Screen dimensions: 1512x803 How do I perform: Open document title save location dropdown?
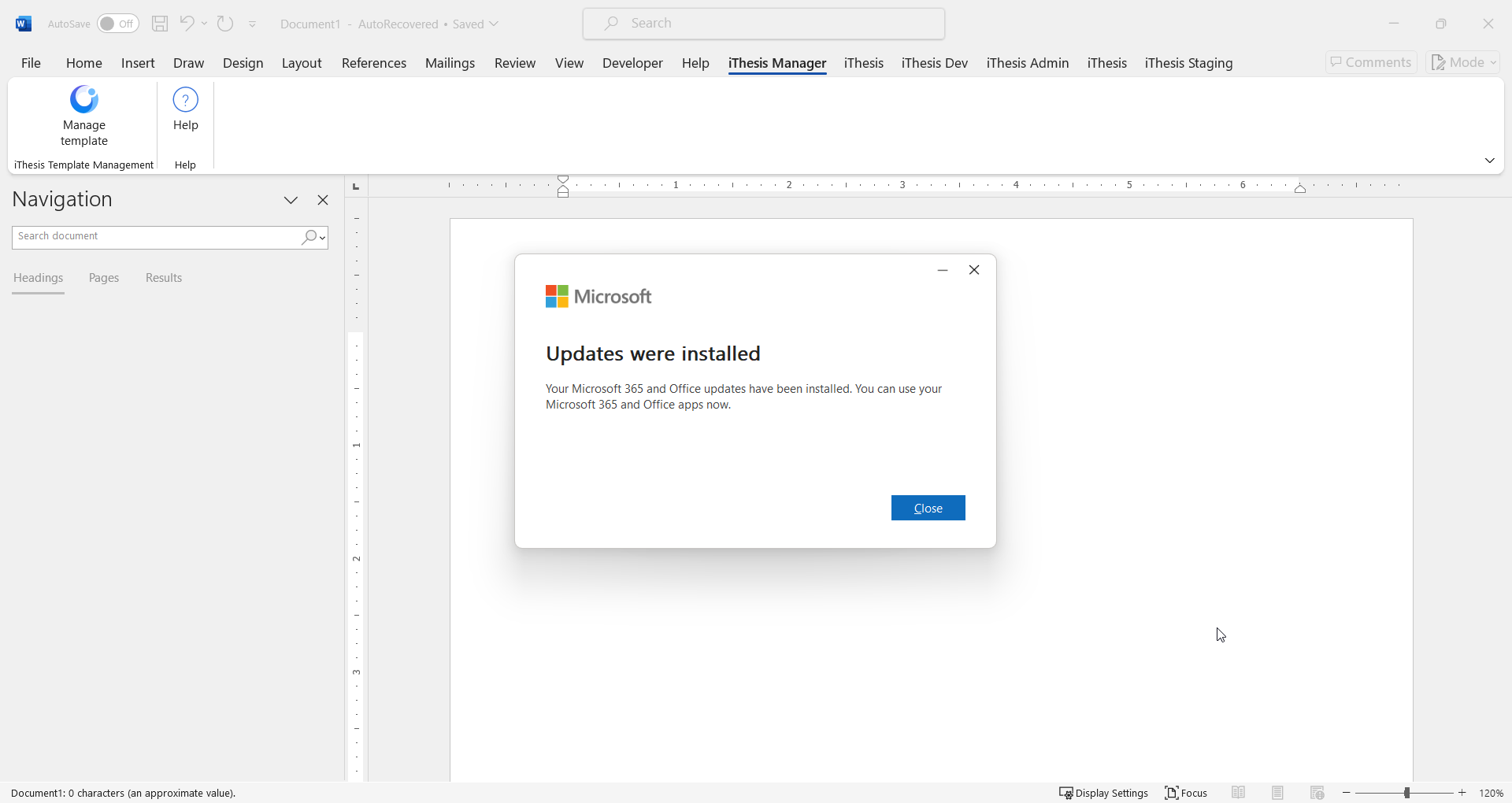click(x=494, y=24)
